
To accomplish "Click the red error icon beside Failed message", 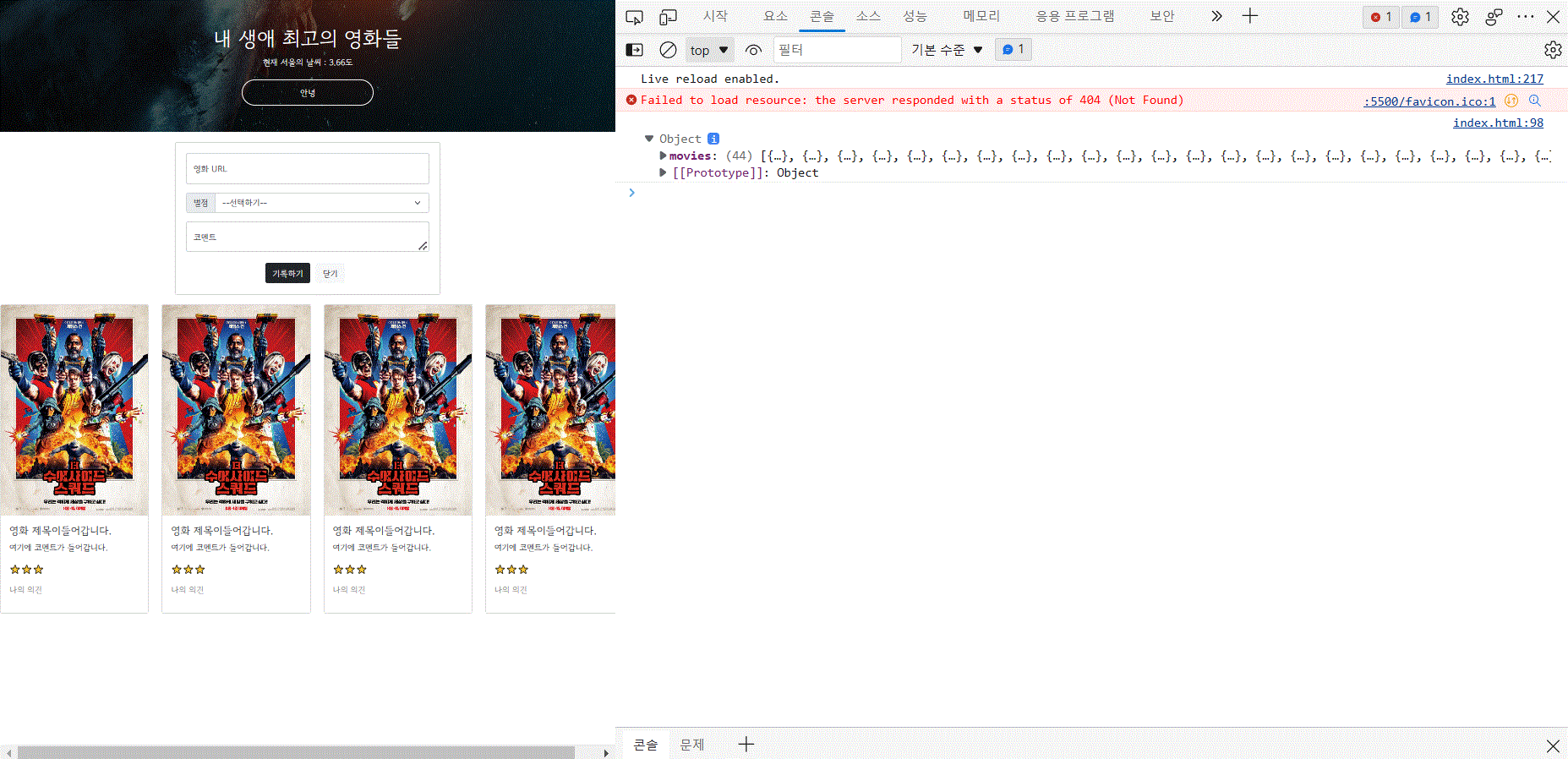I will coord(631,100).
